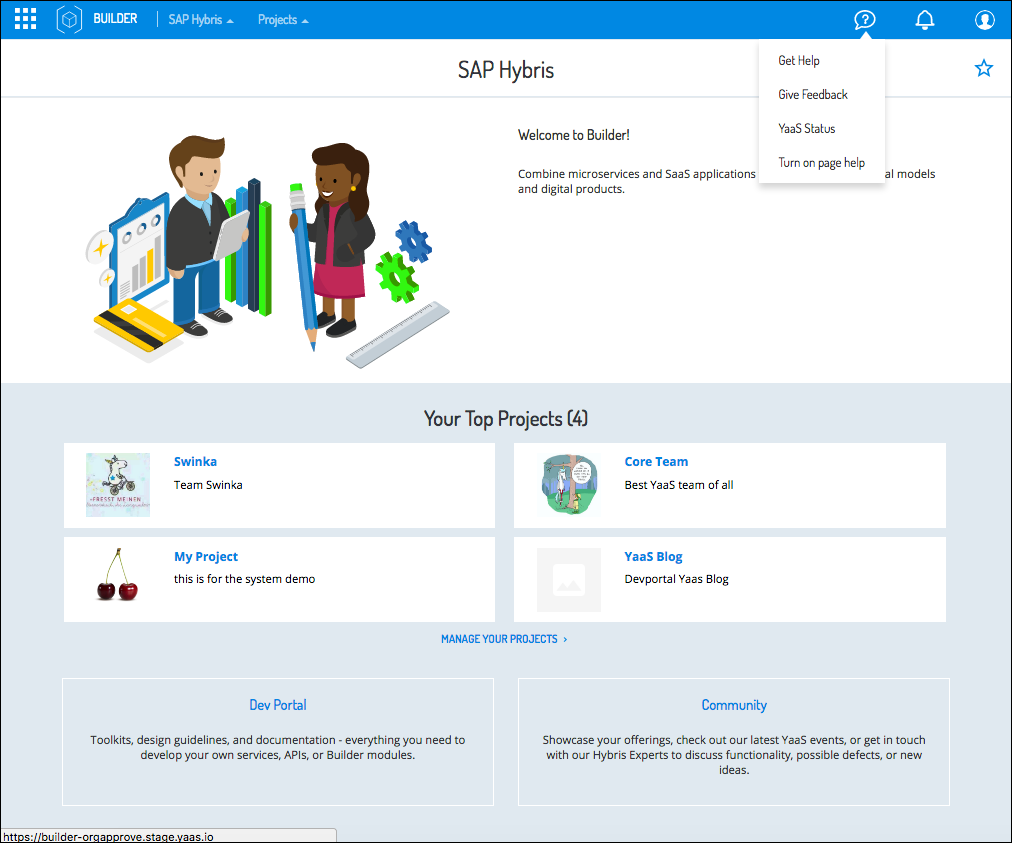The height and width of the screenshot is (843, 1012).
Task: Click Manage Your Projects link
Action: pos(504,639)
